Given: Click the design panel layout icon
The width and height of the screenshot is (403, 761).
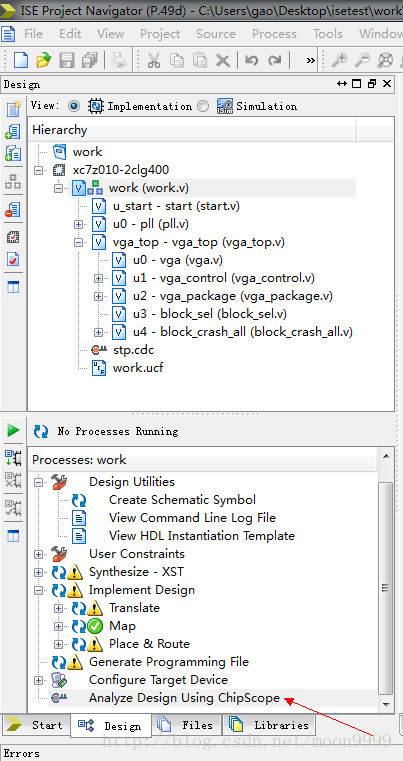Looking at the screenshot, I should coord(13,287).
